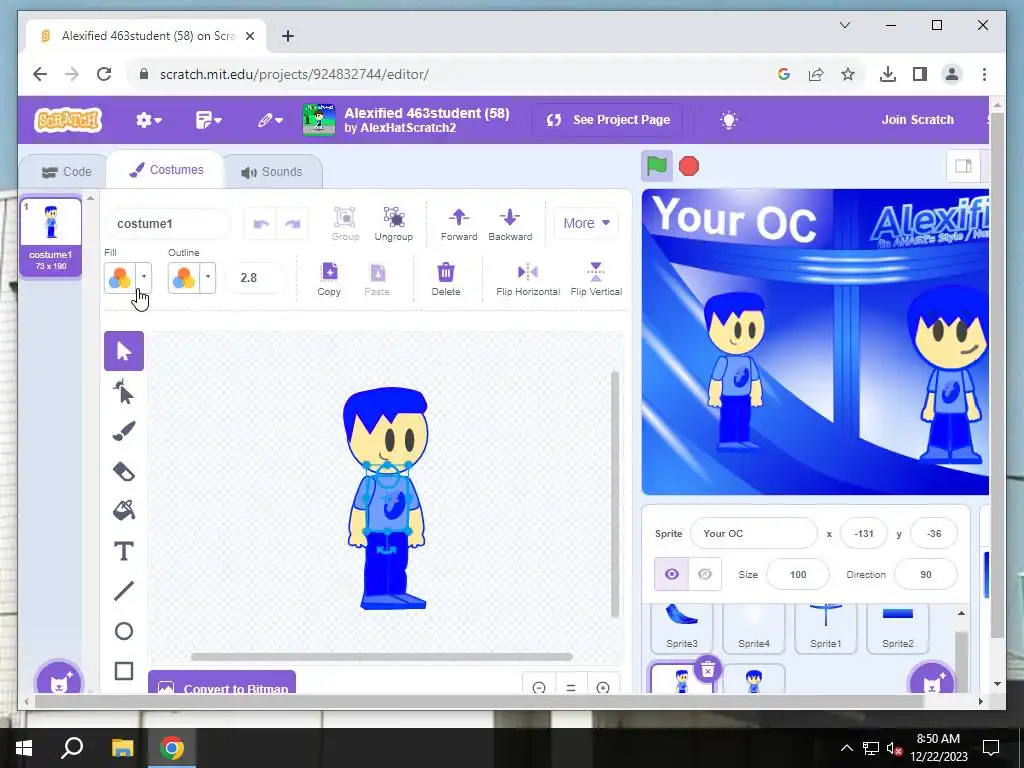Select the Brush tool
This screenshot has height=768, width=1024.
(123, 431)
